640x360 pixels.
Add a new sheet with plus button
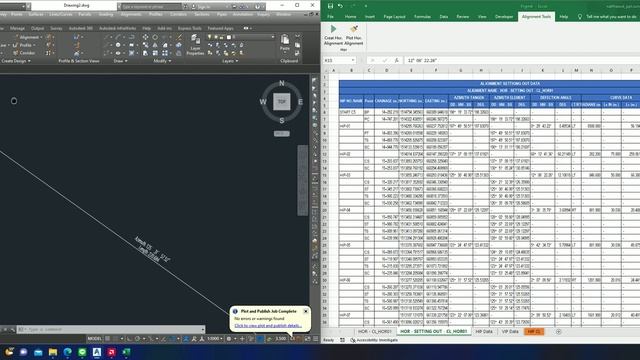558,331
